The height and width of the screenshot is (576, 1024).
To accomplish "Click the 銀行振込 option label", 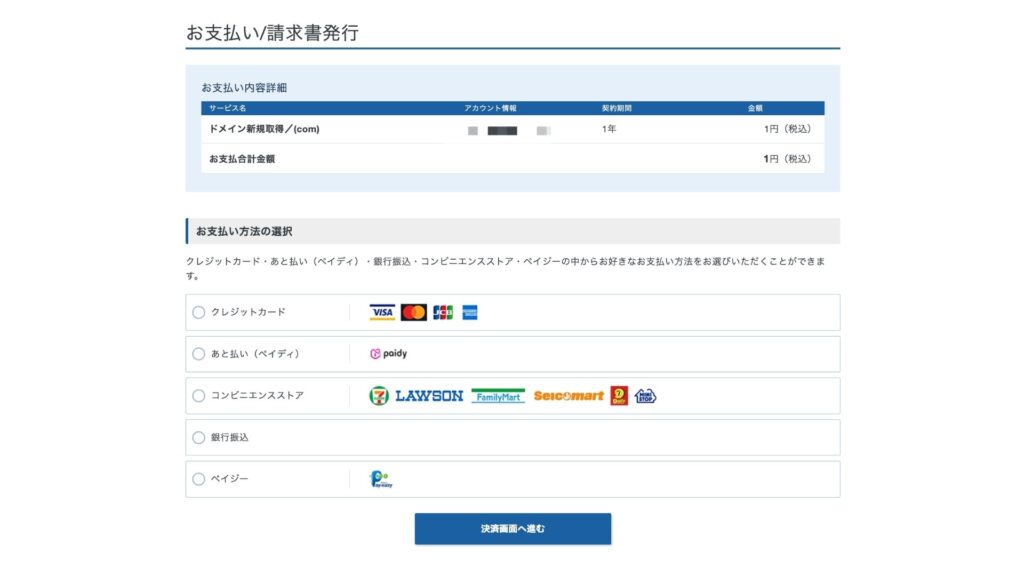I will pyautogui.click(x=229, y=438).
